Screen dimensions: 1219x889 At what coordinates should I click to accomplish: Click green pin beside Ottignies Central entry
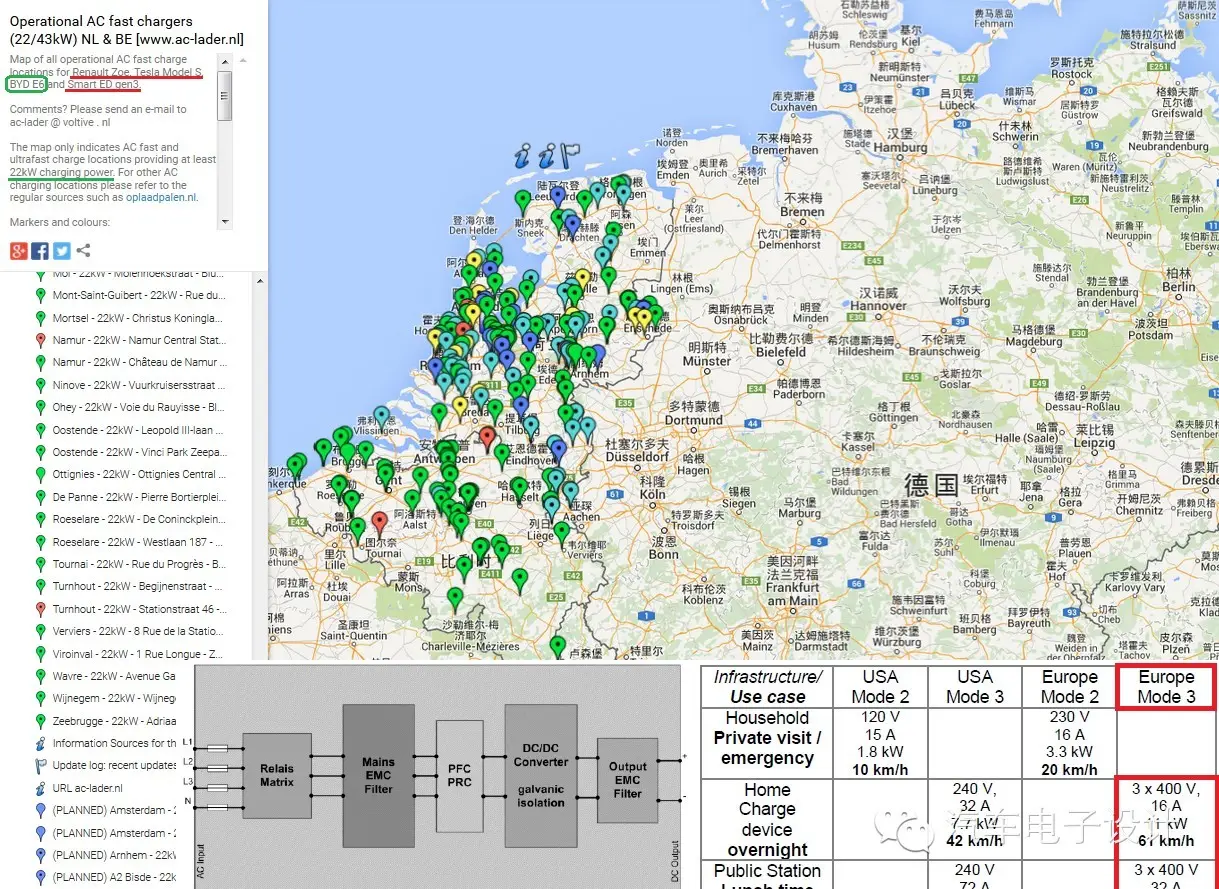pyautogui.click(x=40, y=476)
